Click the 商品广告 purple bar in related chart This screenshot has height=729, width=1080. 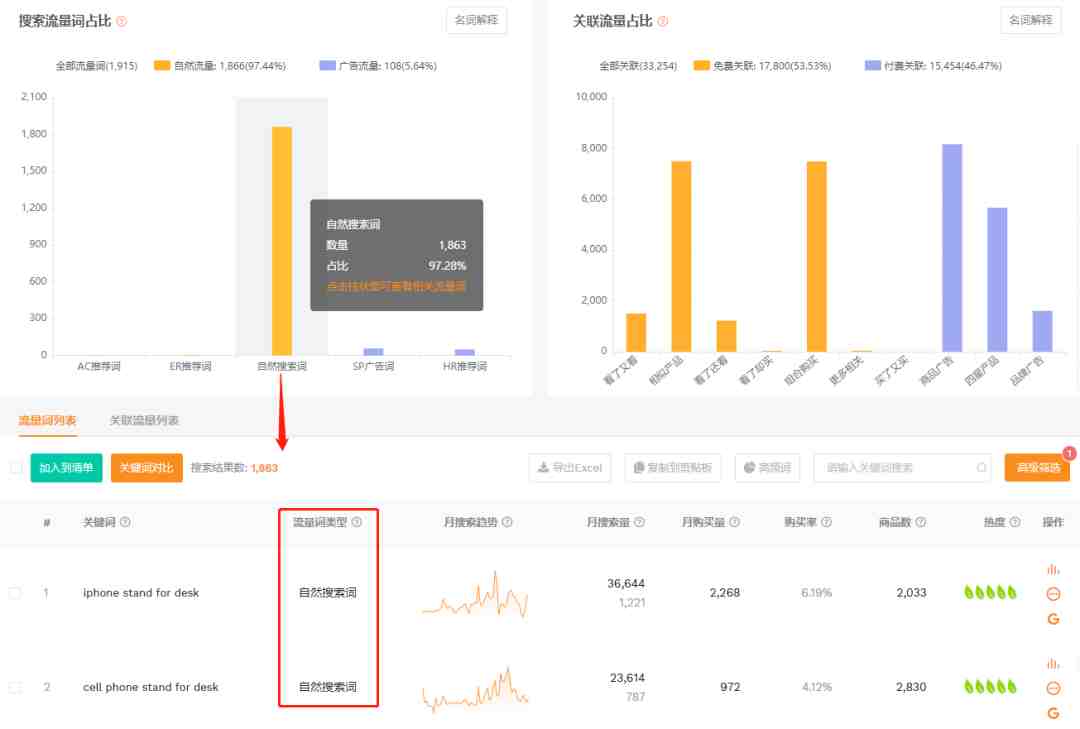point(952,248)
